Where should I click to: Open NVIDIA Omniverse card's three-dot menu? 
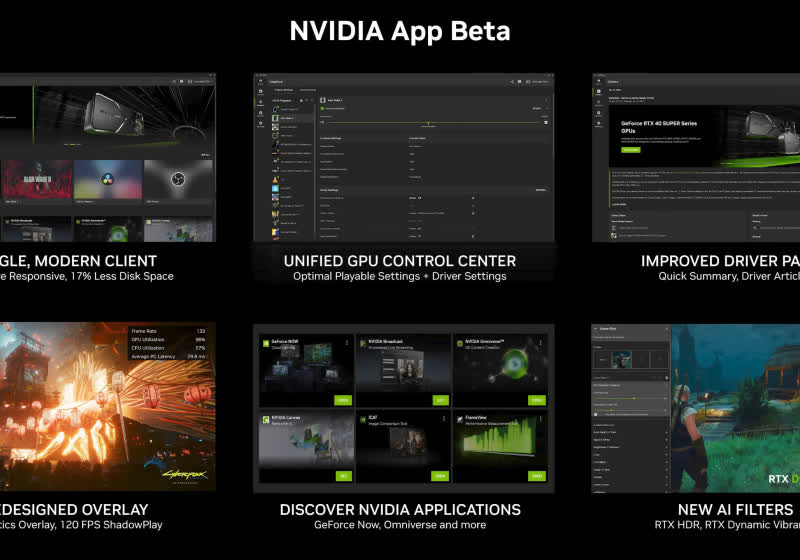(x=540, y=342)
